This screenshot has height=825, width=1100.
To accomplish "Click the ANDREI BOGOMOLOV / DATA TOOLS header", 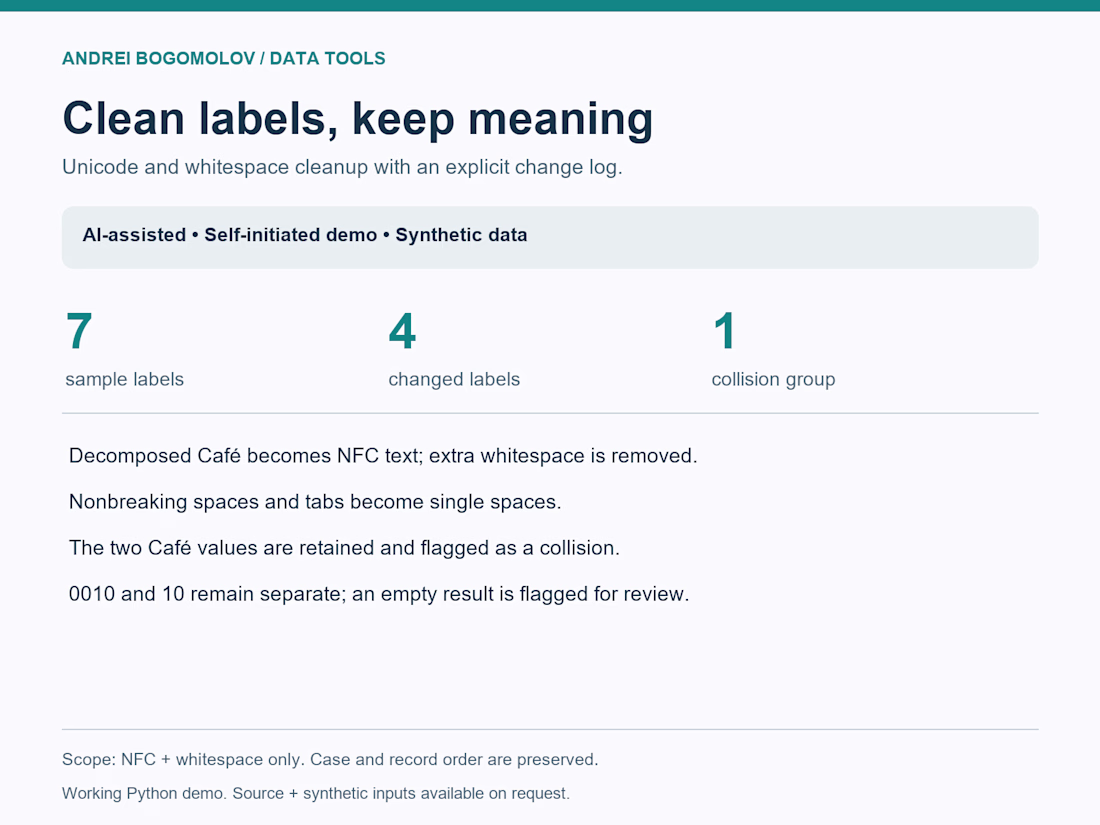I will [x=224, y=58].
